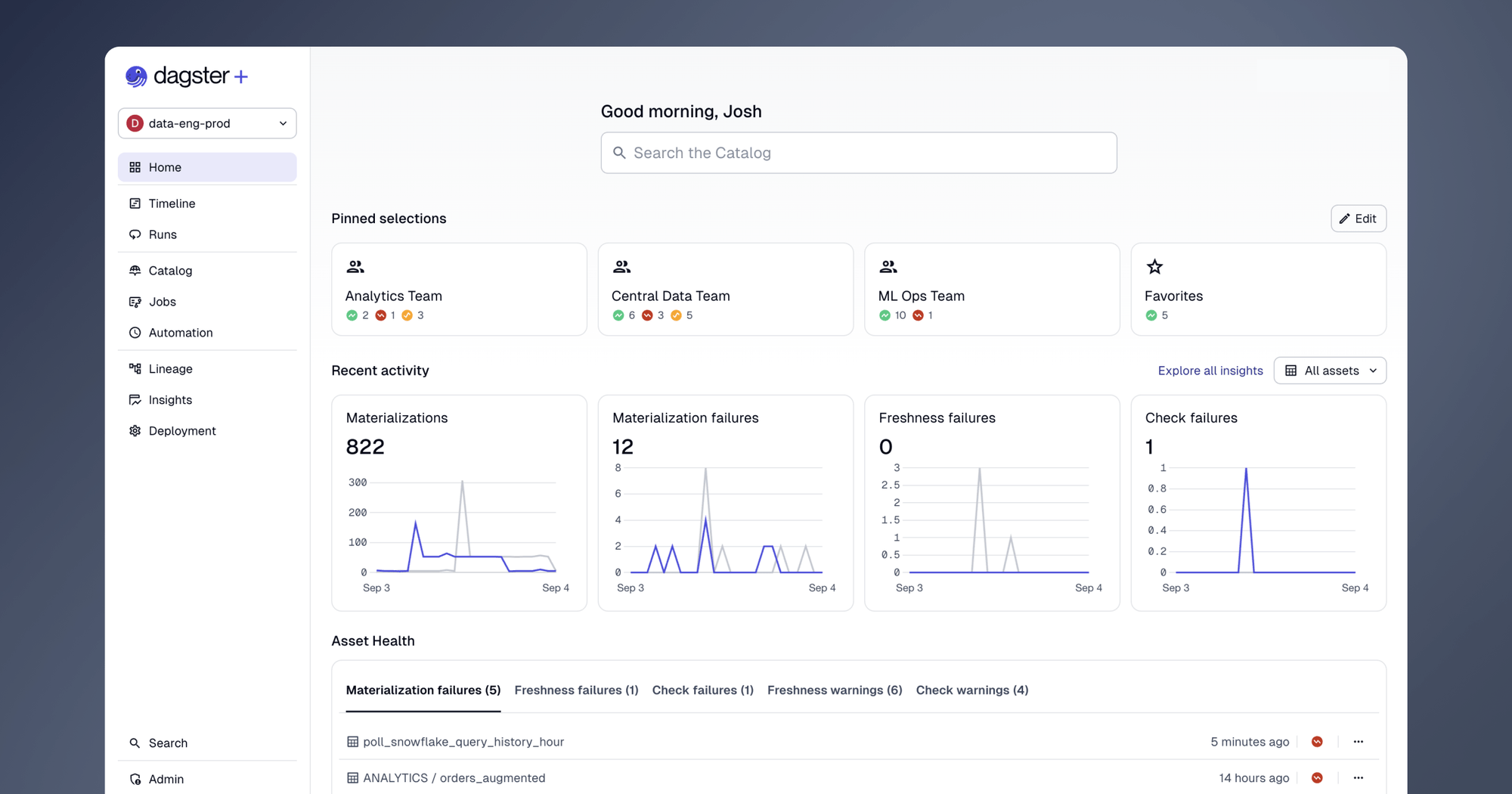
Task: Select the Jobs icon
Action: 135,301
